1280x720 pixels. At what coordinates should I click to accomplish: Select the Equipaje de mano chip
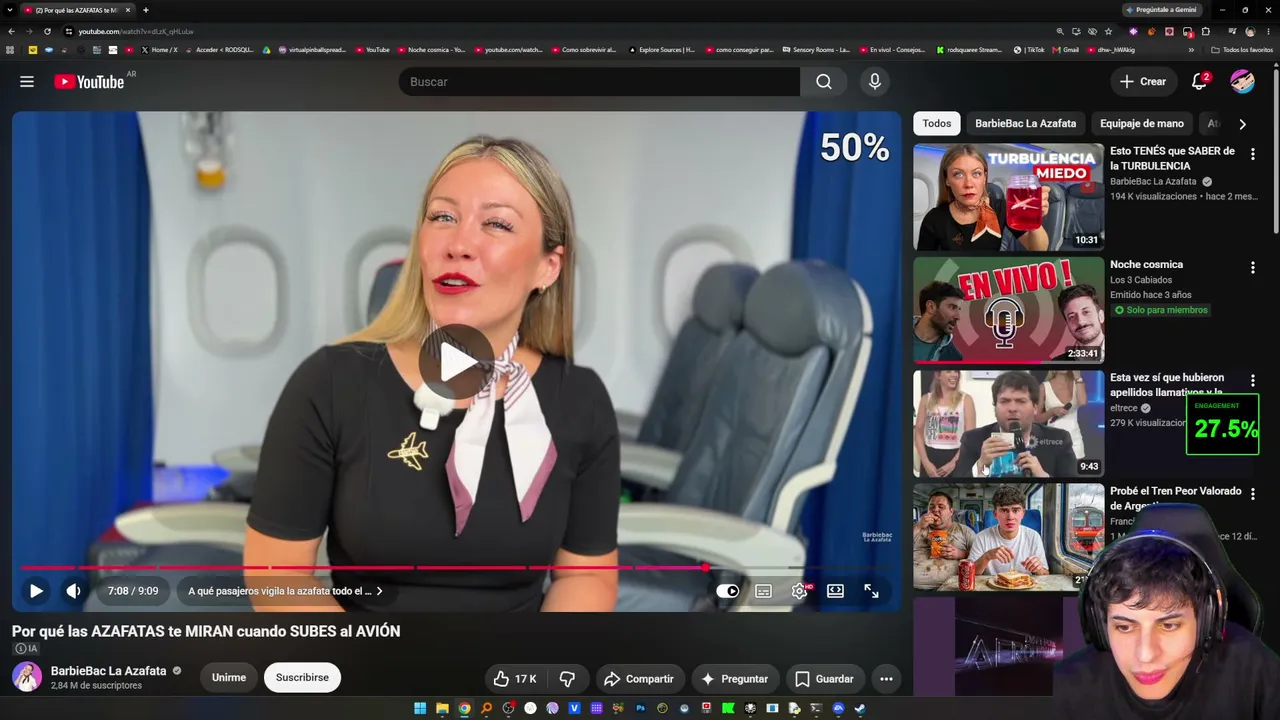click(1142, 124)
